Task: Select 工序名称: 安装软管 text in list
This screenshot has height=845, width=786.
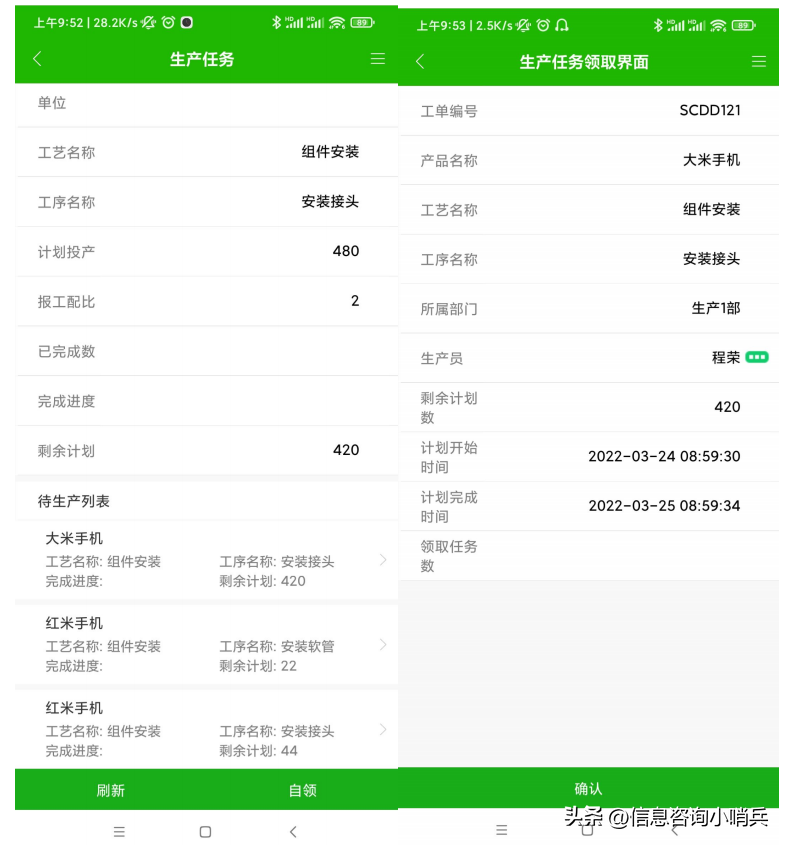Action: [277, 646]
